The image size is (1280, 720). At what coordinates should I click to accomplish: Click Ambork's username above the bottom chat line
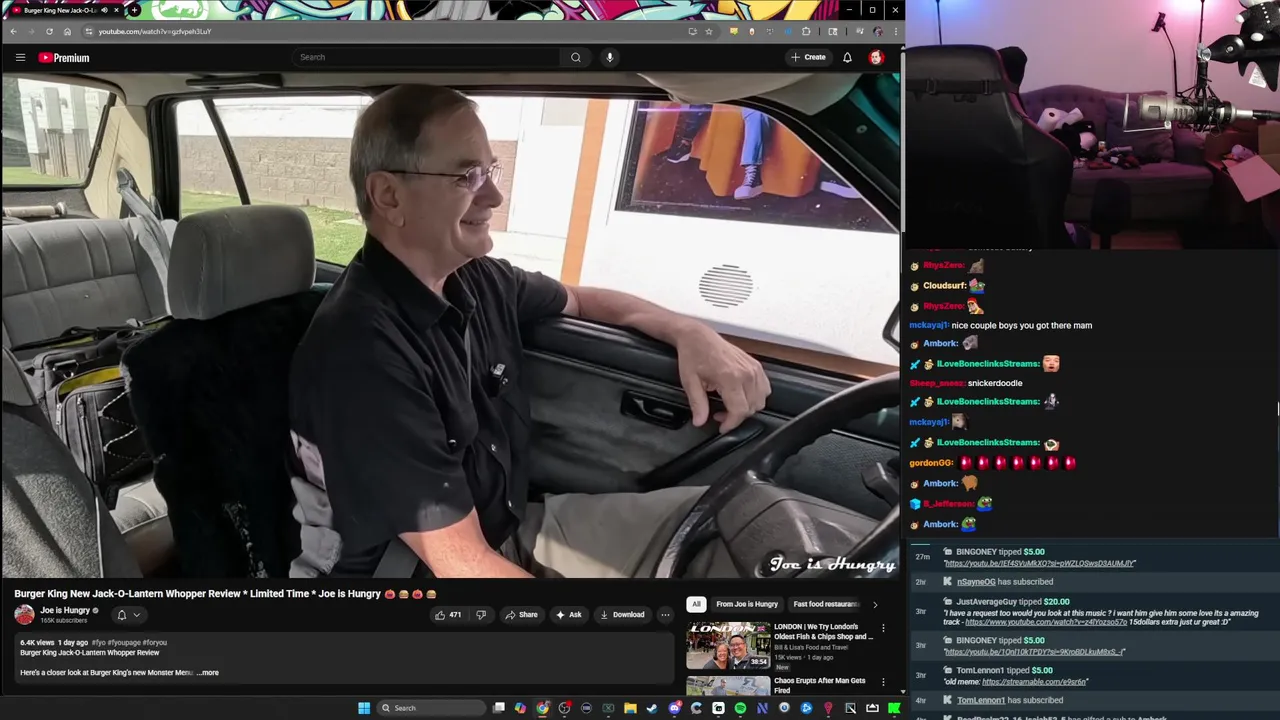[940, 483]
